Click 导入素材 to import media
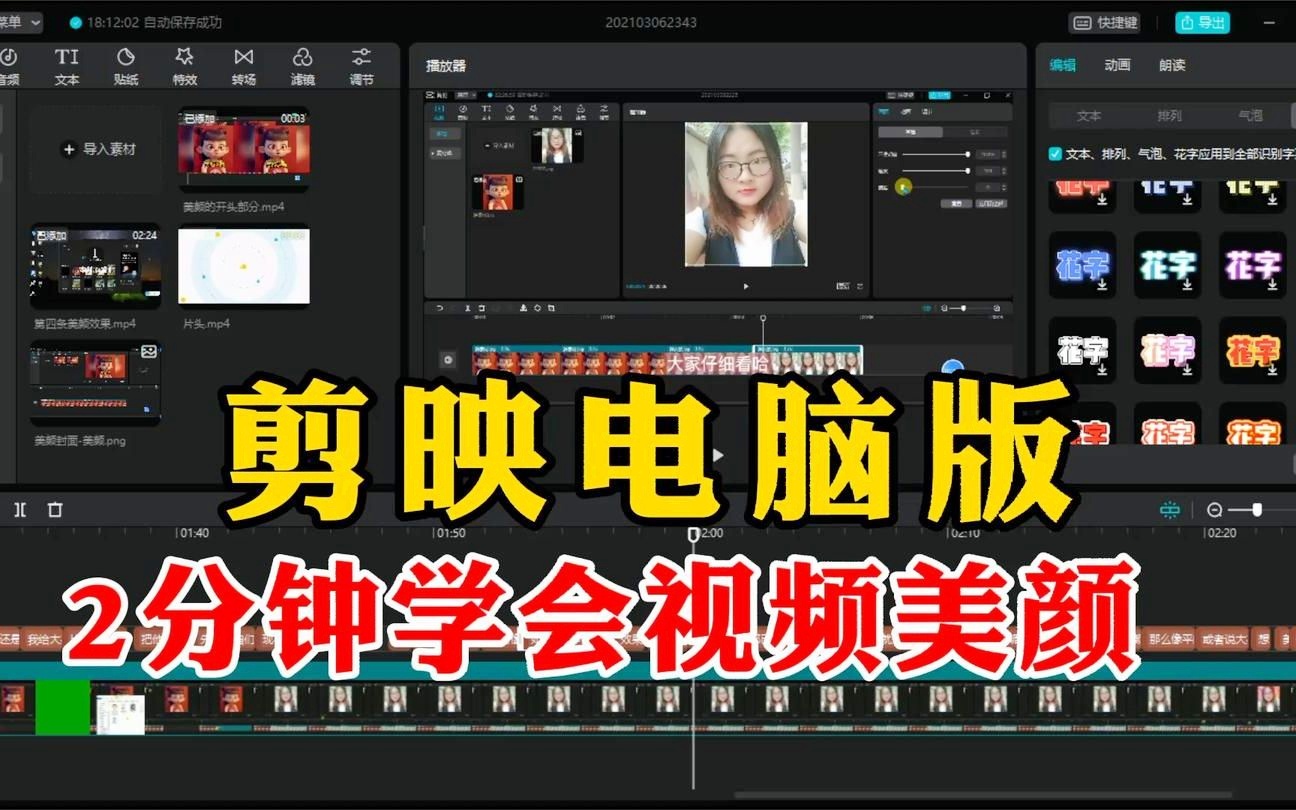Screen dimensions: 1296x810 [99, 149]
